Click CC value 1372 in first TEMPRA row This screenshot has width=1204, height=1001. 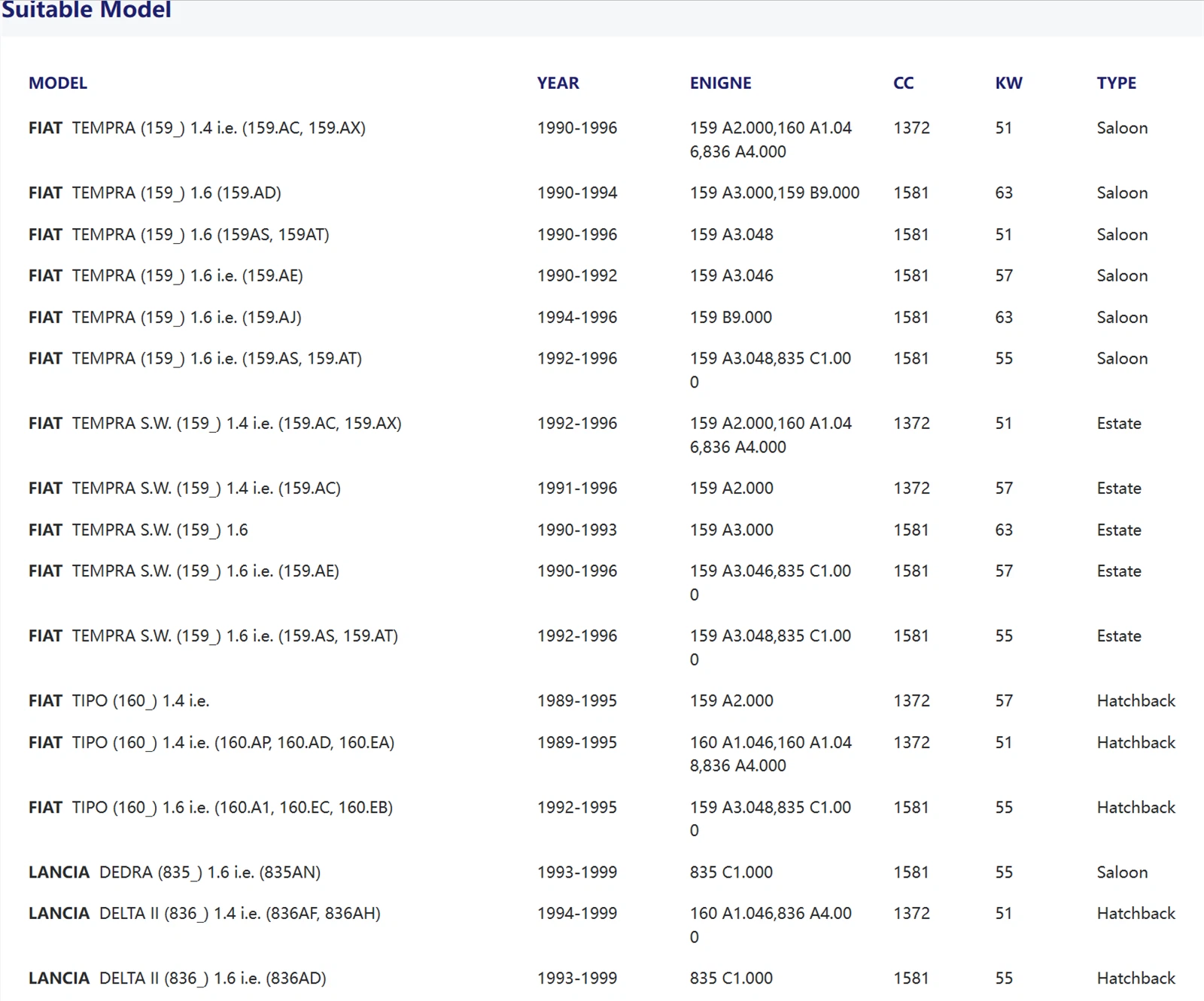click(x=911, y=128)
